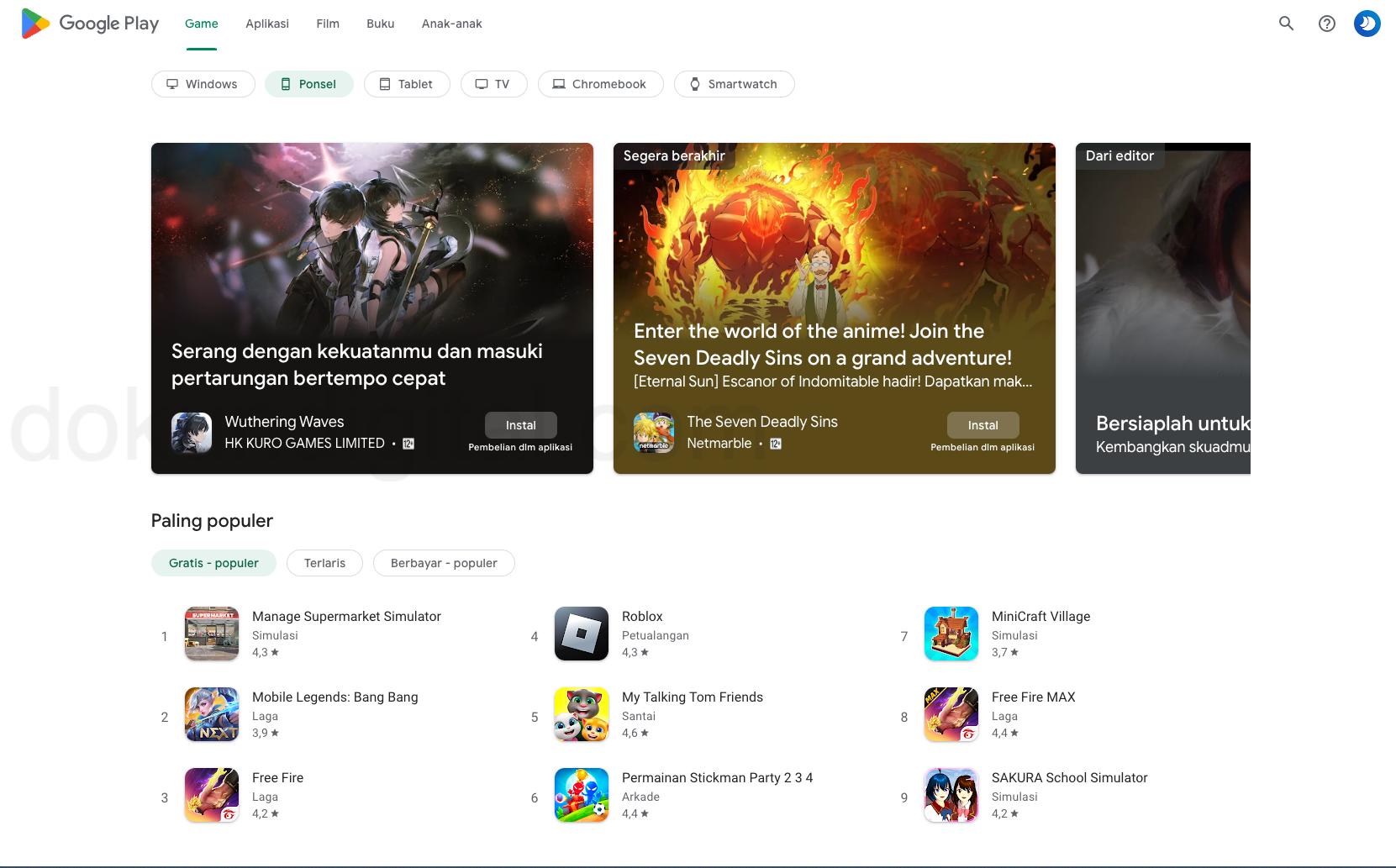Install The Seven Deadly Sins
Screen dimensions: 1396x868
[x=982, y=425]
